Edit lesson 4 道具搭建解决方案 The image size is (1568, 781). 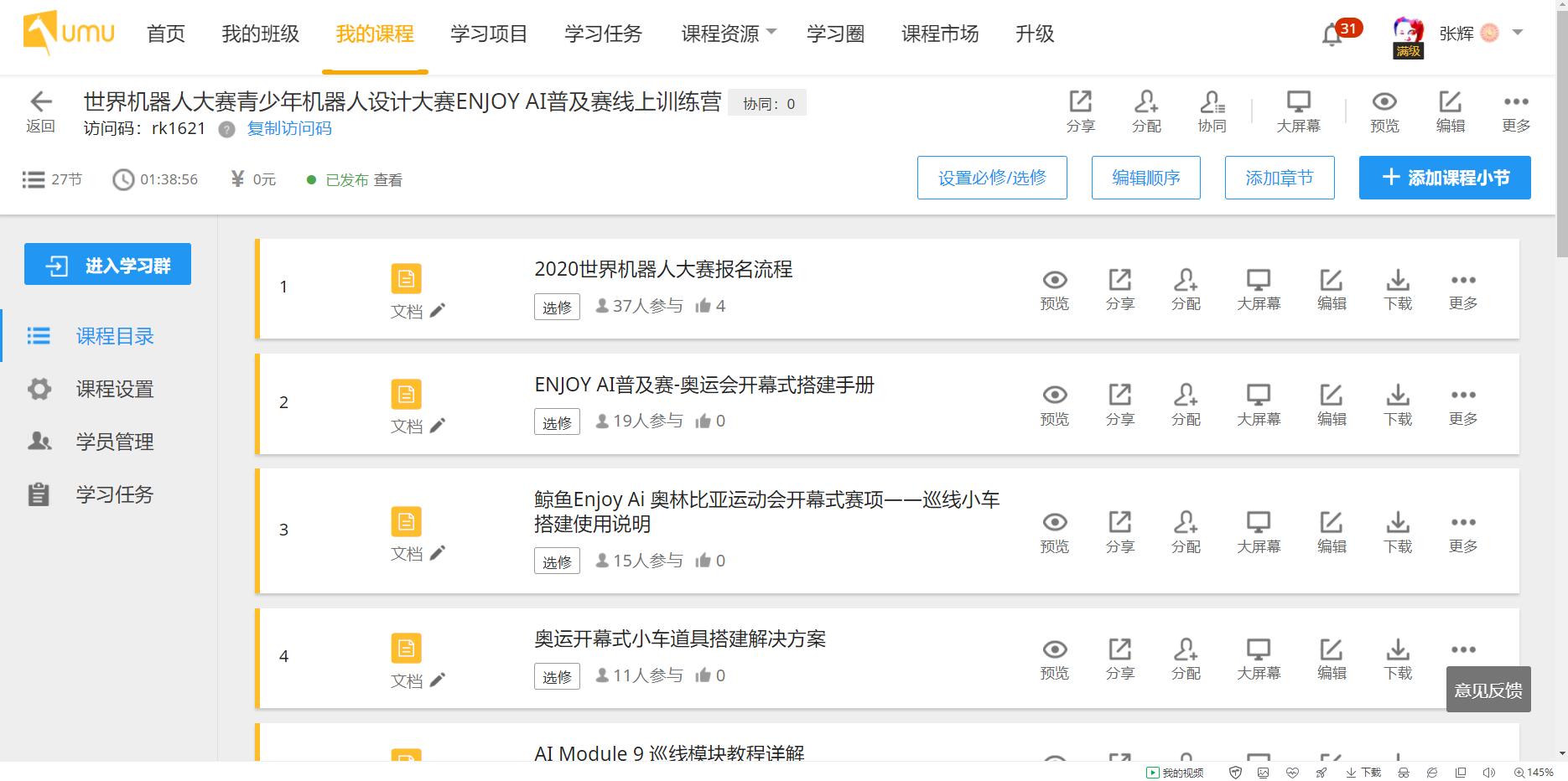click(1332, 659)
